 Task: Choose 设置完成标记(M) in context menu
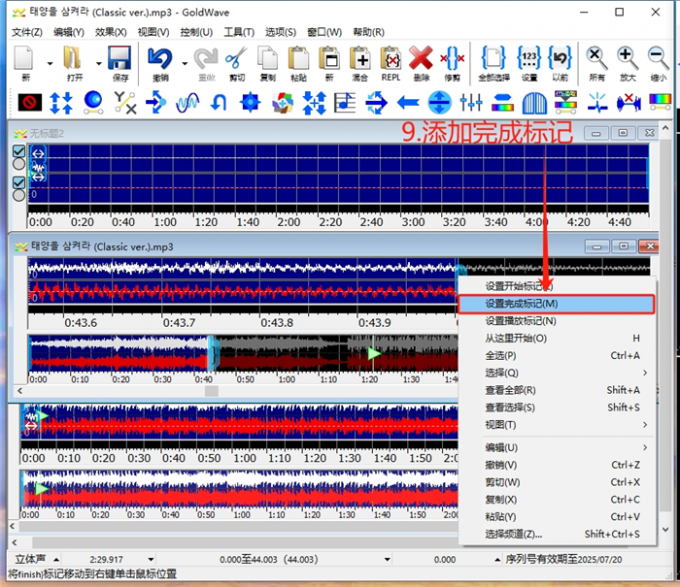pyautogui.click(x=556, y=304)
